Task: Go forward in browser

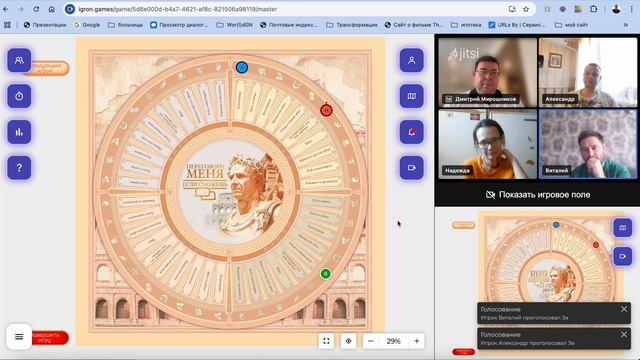Action: [x=21, y=9]
